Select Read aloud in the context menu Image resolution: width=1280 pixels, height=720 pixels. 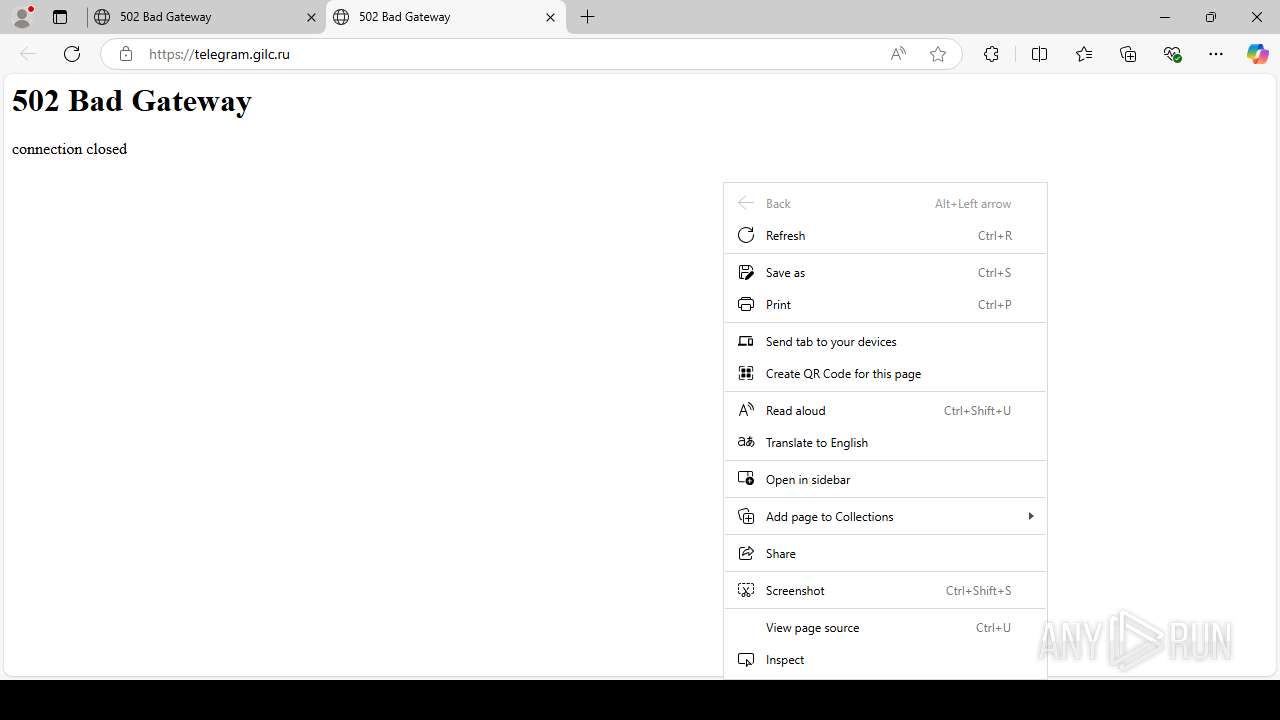(x=885, y=411)
